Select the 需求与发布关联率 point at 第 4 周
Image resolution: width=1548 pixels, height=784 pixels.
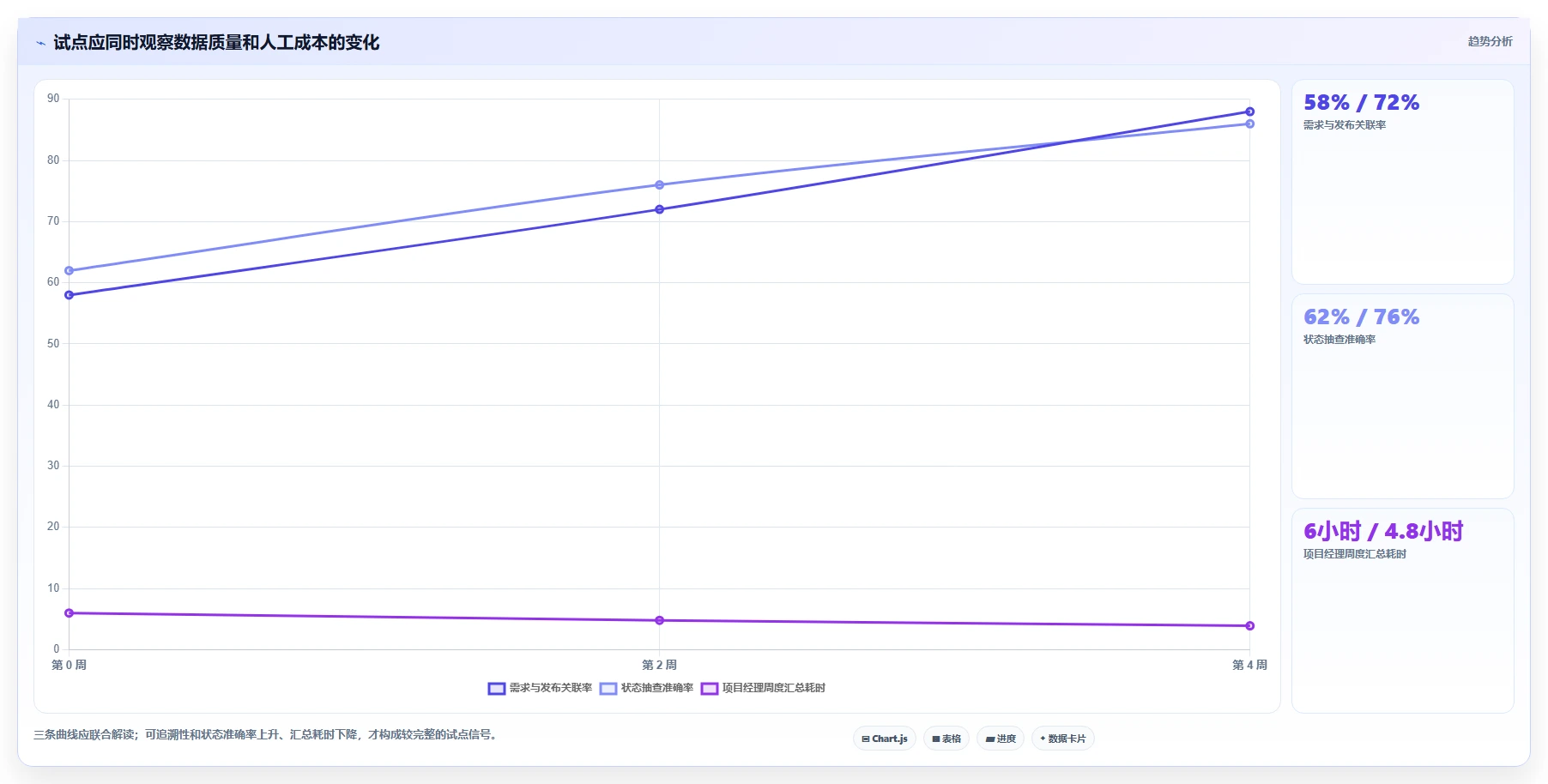click(1249, 112)
